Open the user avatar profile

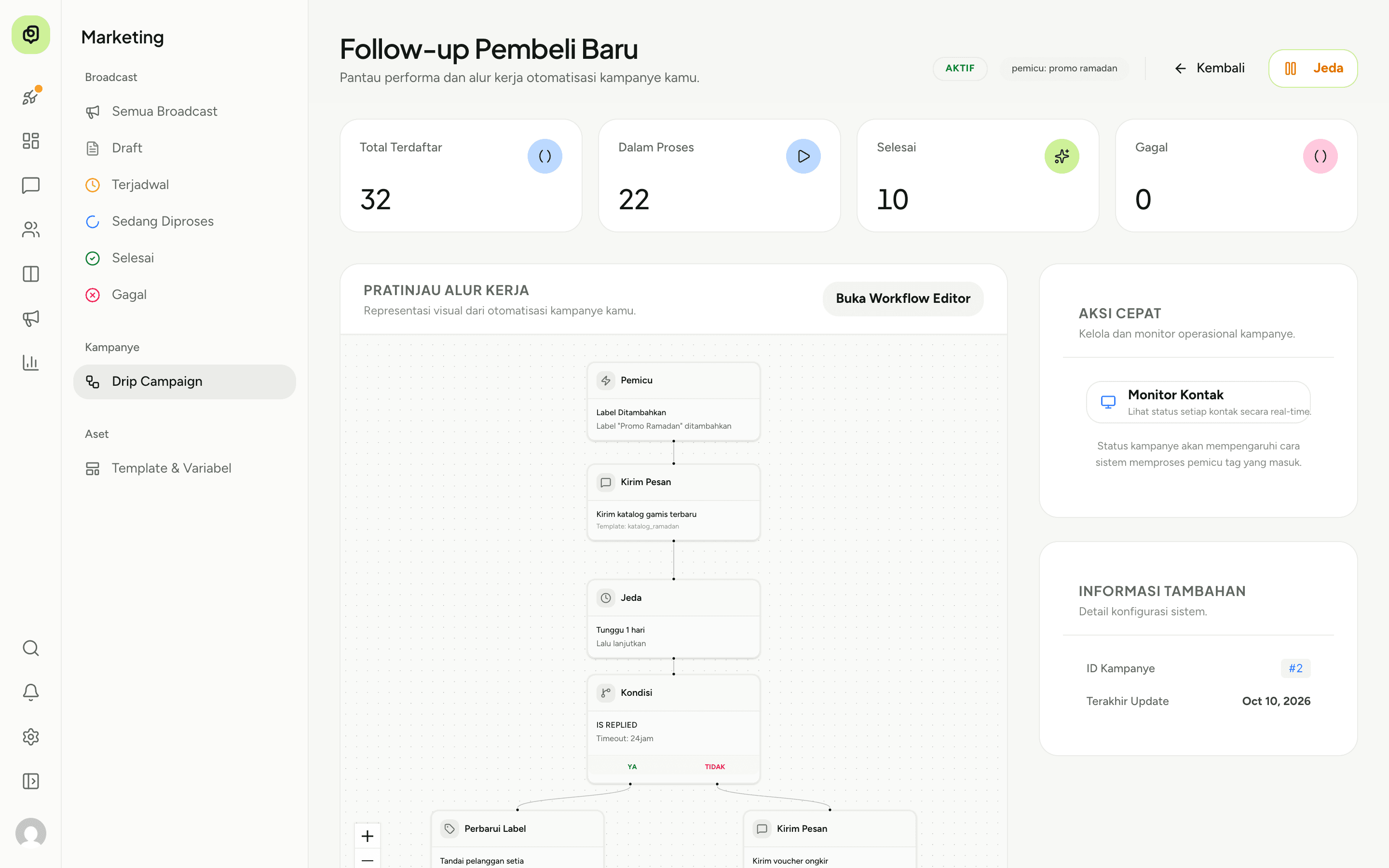(30, 833)
